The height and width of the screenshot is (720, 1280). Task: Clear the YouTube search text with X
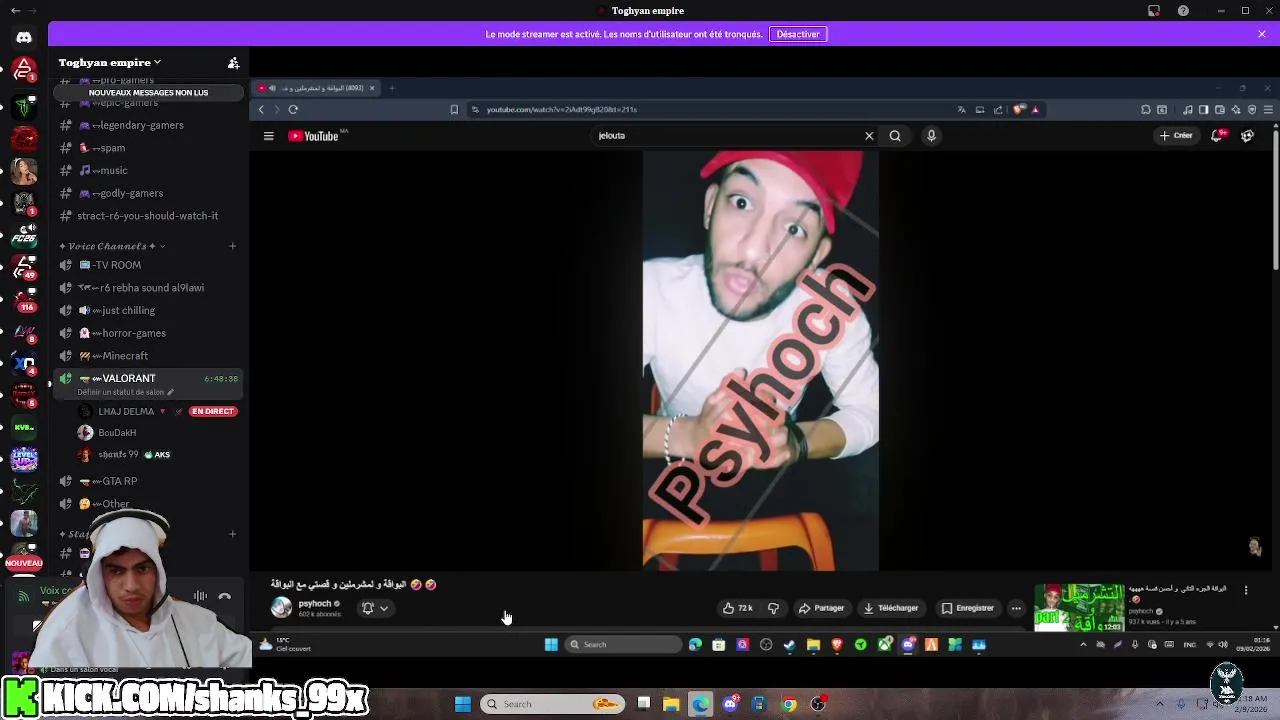point(869,136)
